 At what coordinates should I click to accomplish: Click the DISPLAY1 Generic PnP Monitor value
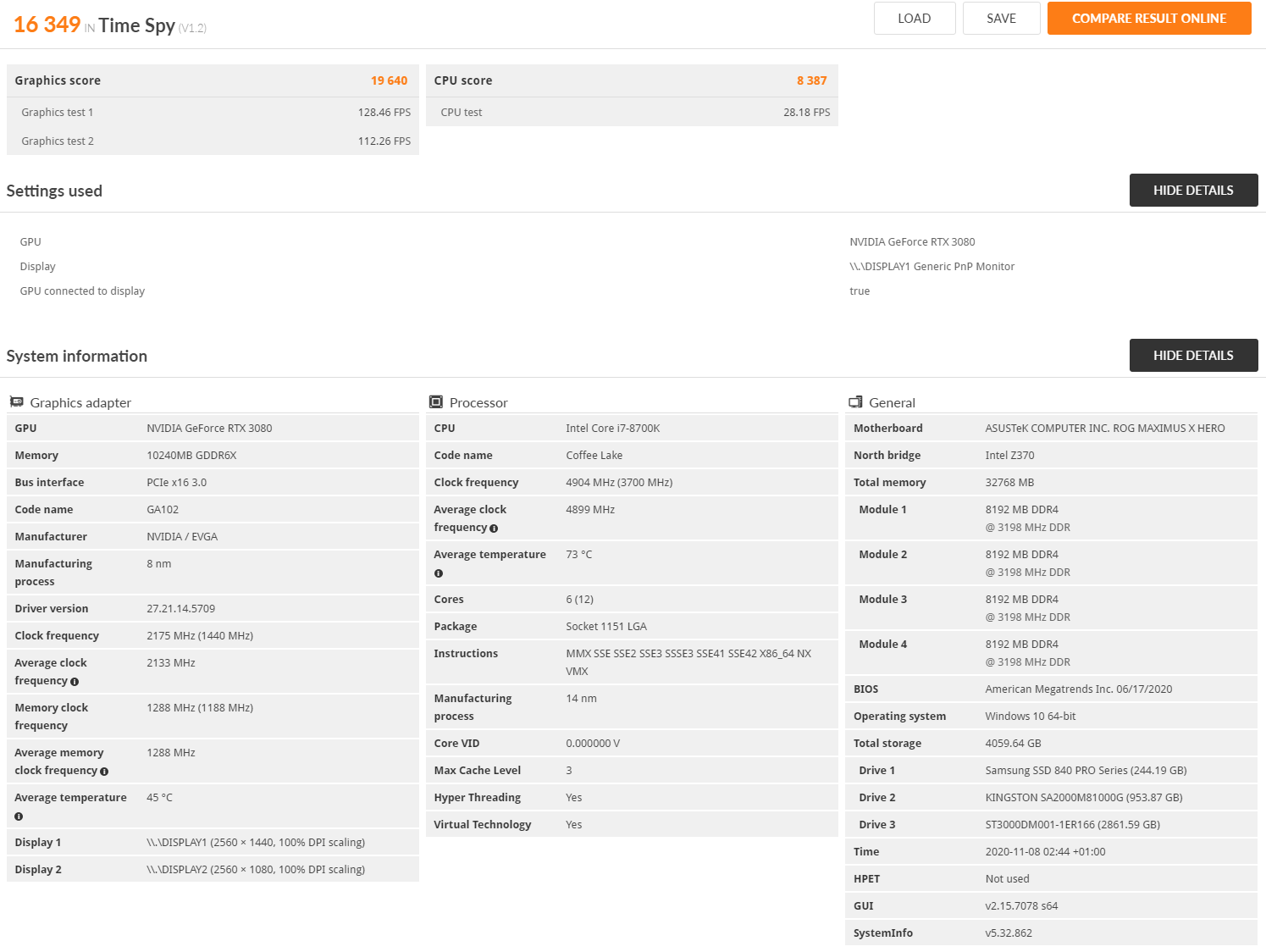pyautogui.click(x=932, y=266)
